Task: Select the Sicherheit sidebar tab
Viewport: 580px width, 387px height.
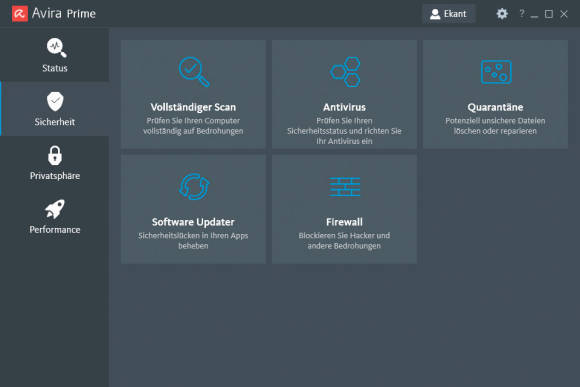Action: pos(55,109)
